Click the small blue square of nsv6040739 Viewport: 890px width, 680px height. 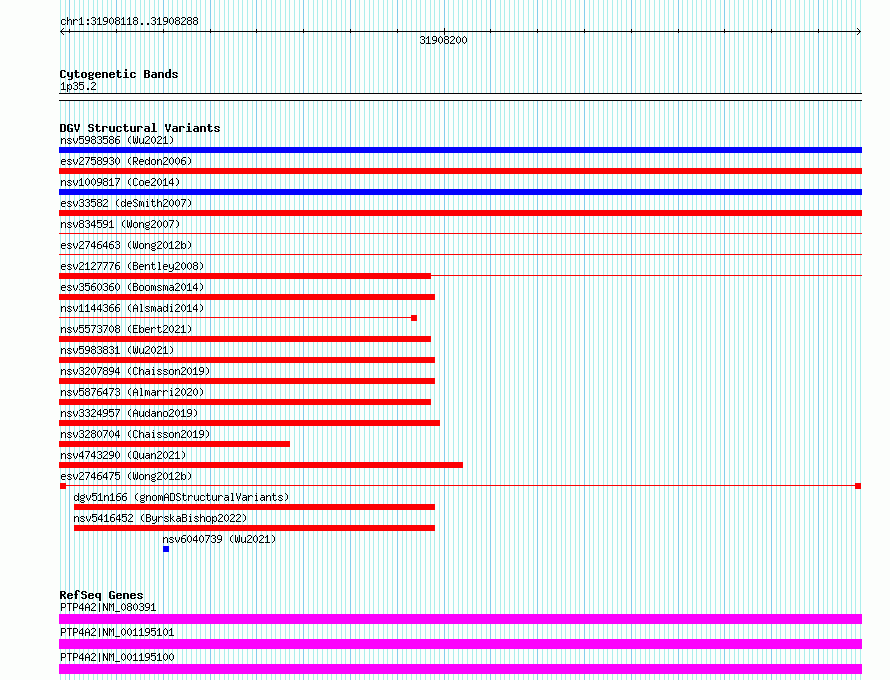pos(166,549)
